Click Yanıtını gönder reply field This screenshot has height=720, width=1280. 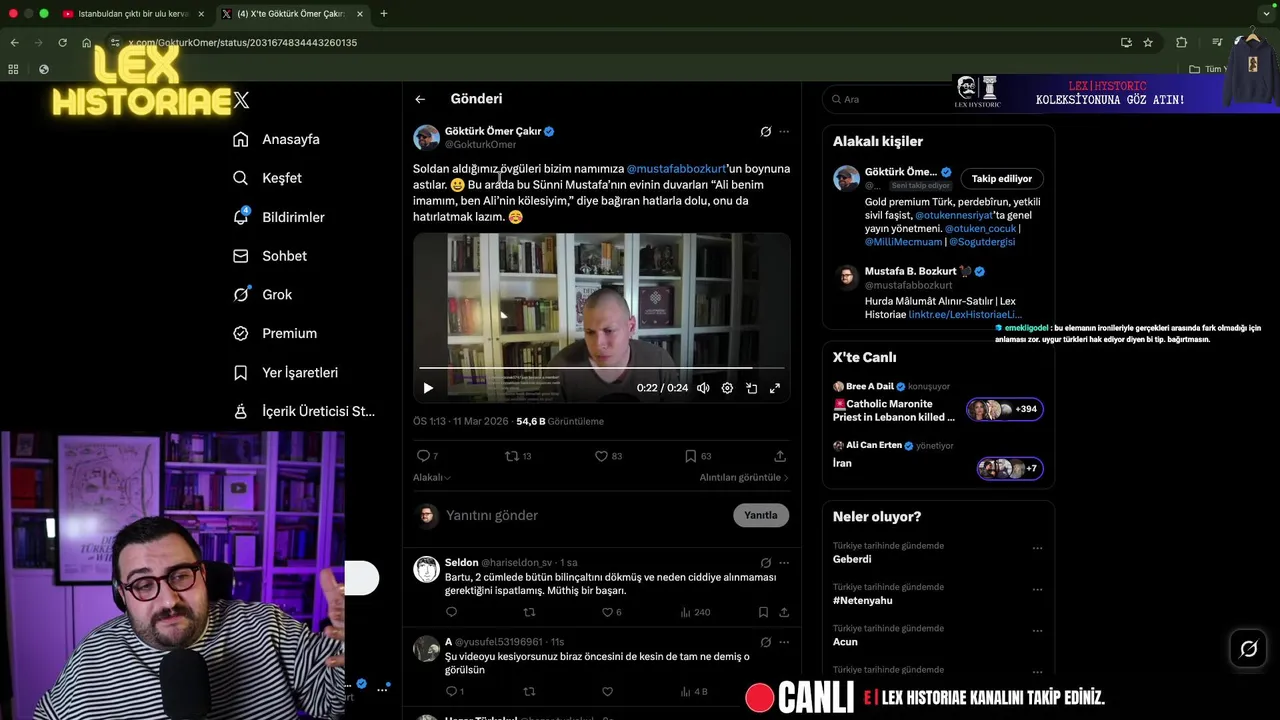585,515
